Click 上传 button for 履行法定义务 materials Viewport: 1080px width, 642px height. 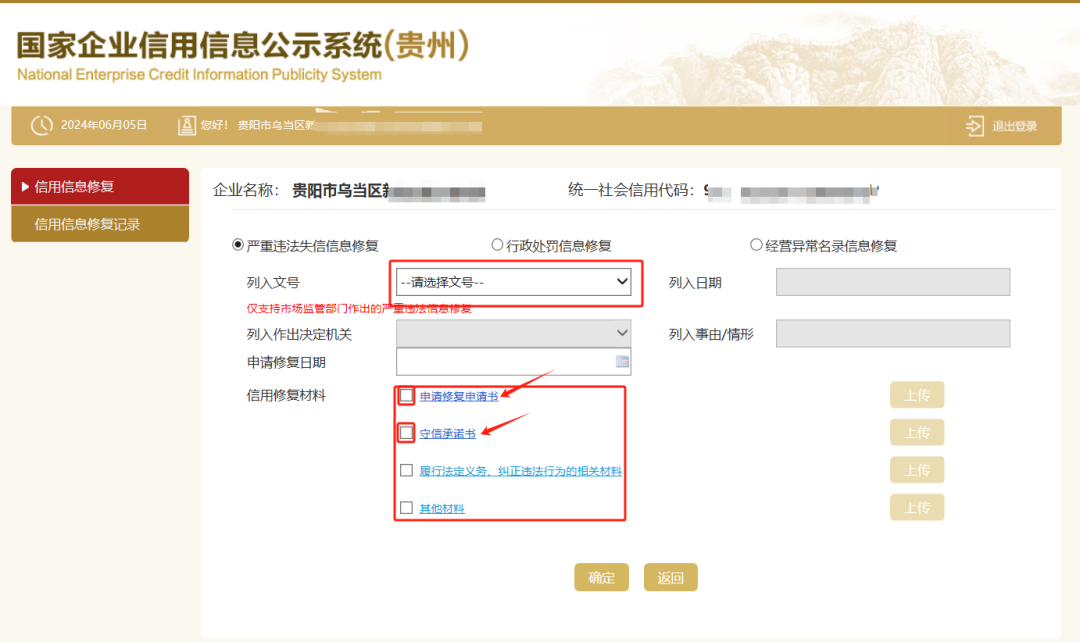[x=917, y=470]
